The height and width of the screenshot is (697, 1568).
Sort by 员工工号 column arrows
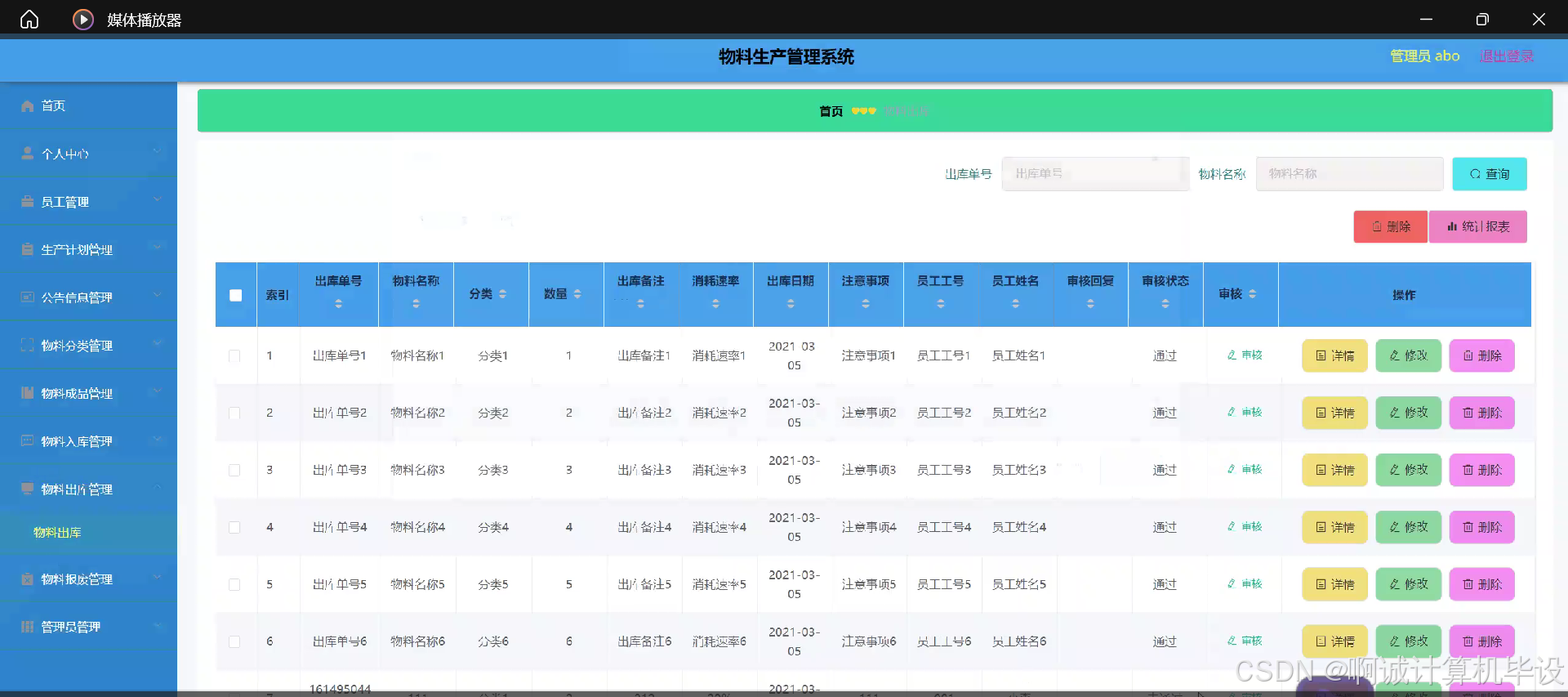[x=941, y=304]
